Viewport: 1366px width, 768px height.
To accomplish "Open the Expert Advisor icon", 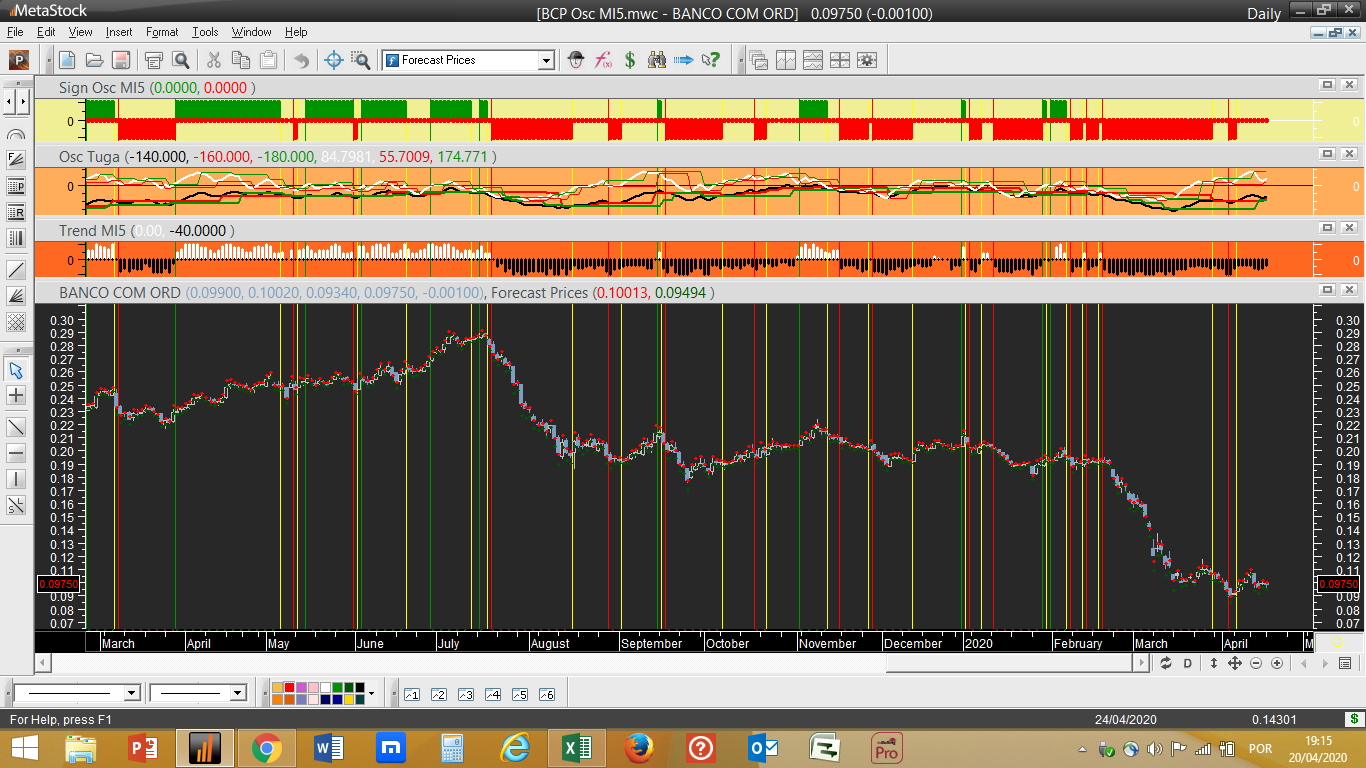I will [x=576, y=60].
